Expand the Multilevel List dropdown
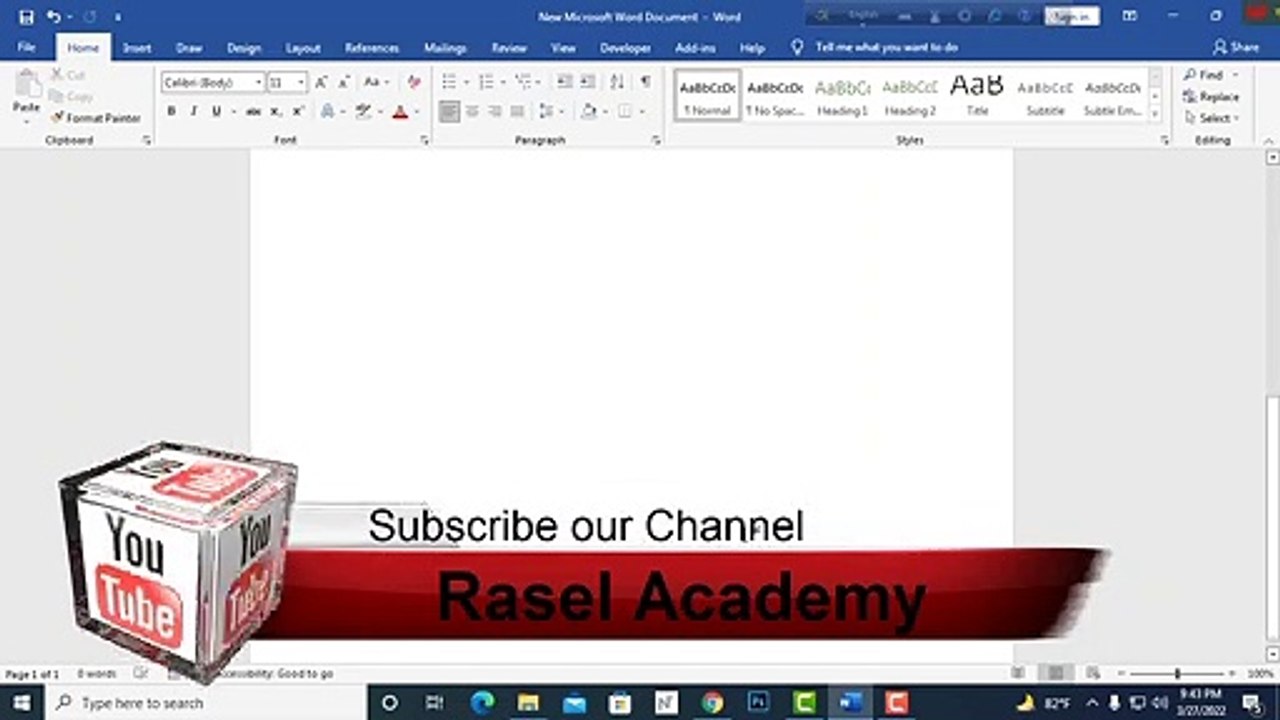The width and height of the screenshot is (1280, 720). tap(540, 82)
